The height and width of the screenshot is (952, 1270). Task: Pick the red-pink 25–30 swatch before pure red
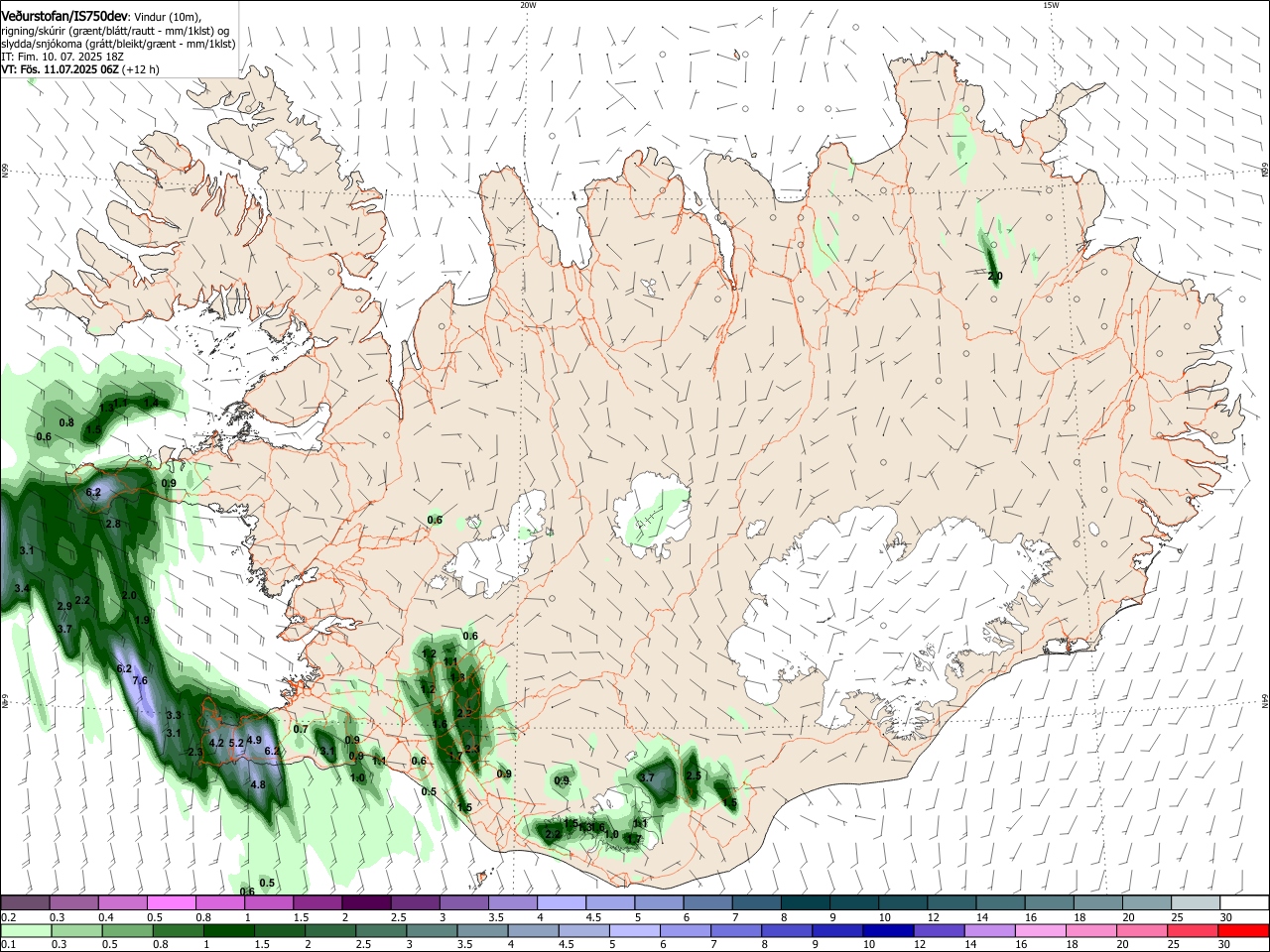pos(1194,931)
